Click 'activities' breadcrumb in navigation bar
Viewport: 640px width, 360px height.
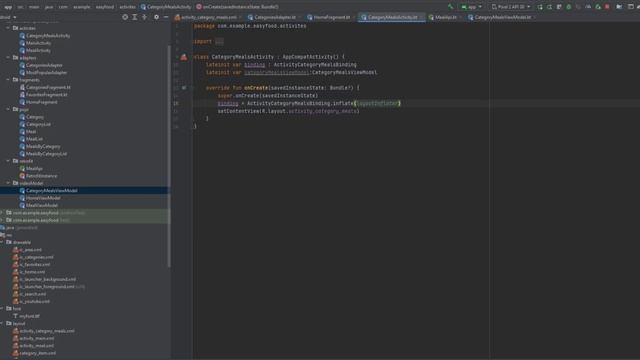coord(127,7)
